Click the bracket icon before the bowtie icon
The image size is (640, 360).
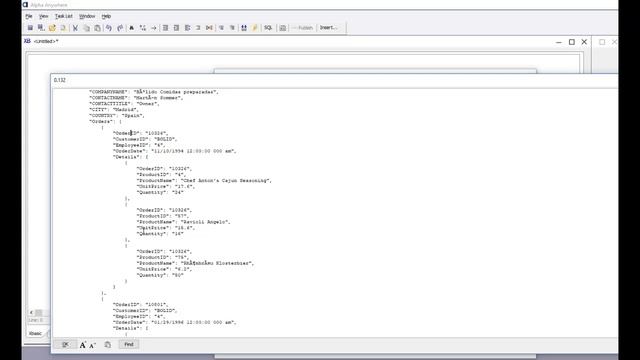[x=198, y=28]
